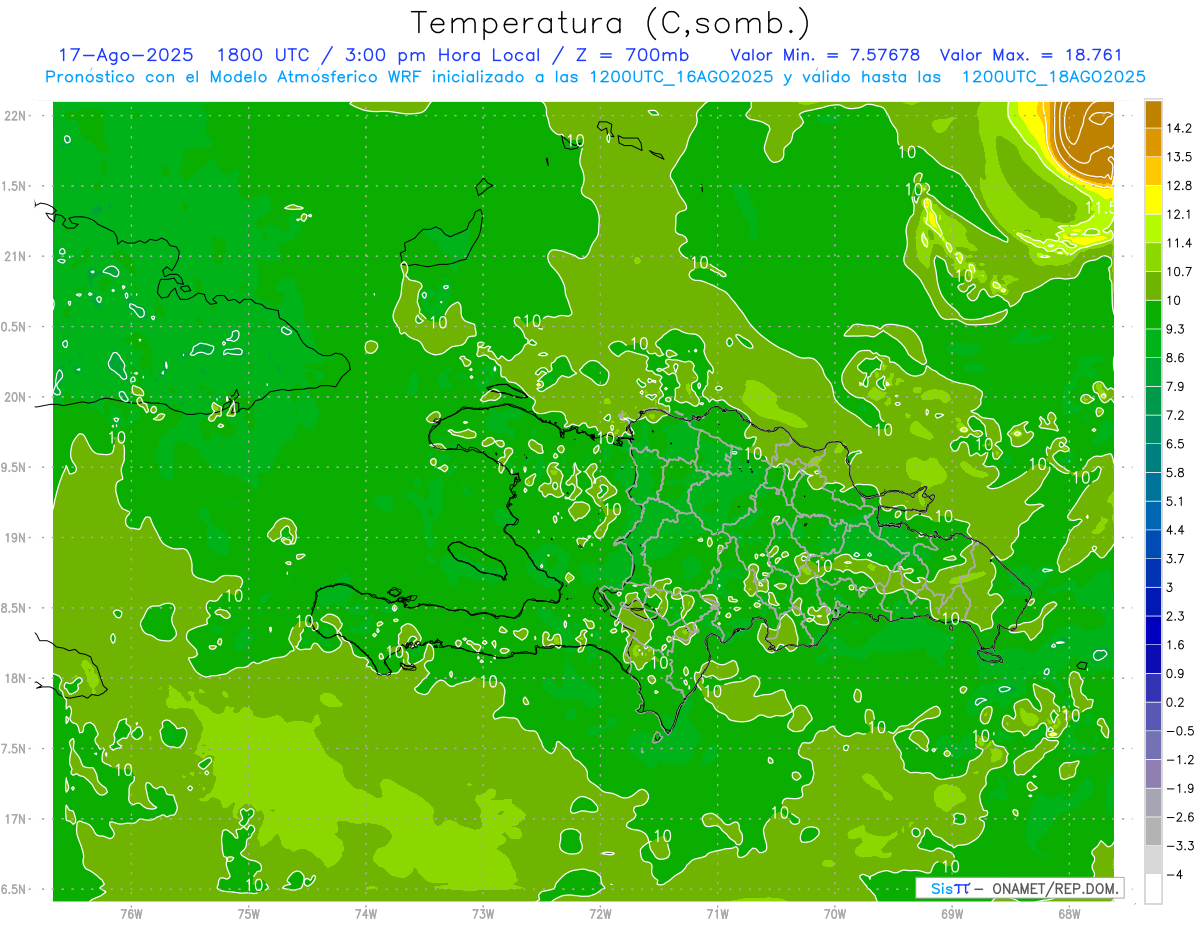Screen dimensions: 1200x927
Task: Pick the gray swatch between -3.3 and -2.6
Action: [1153, 832]
